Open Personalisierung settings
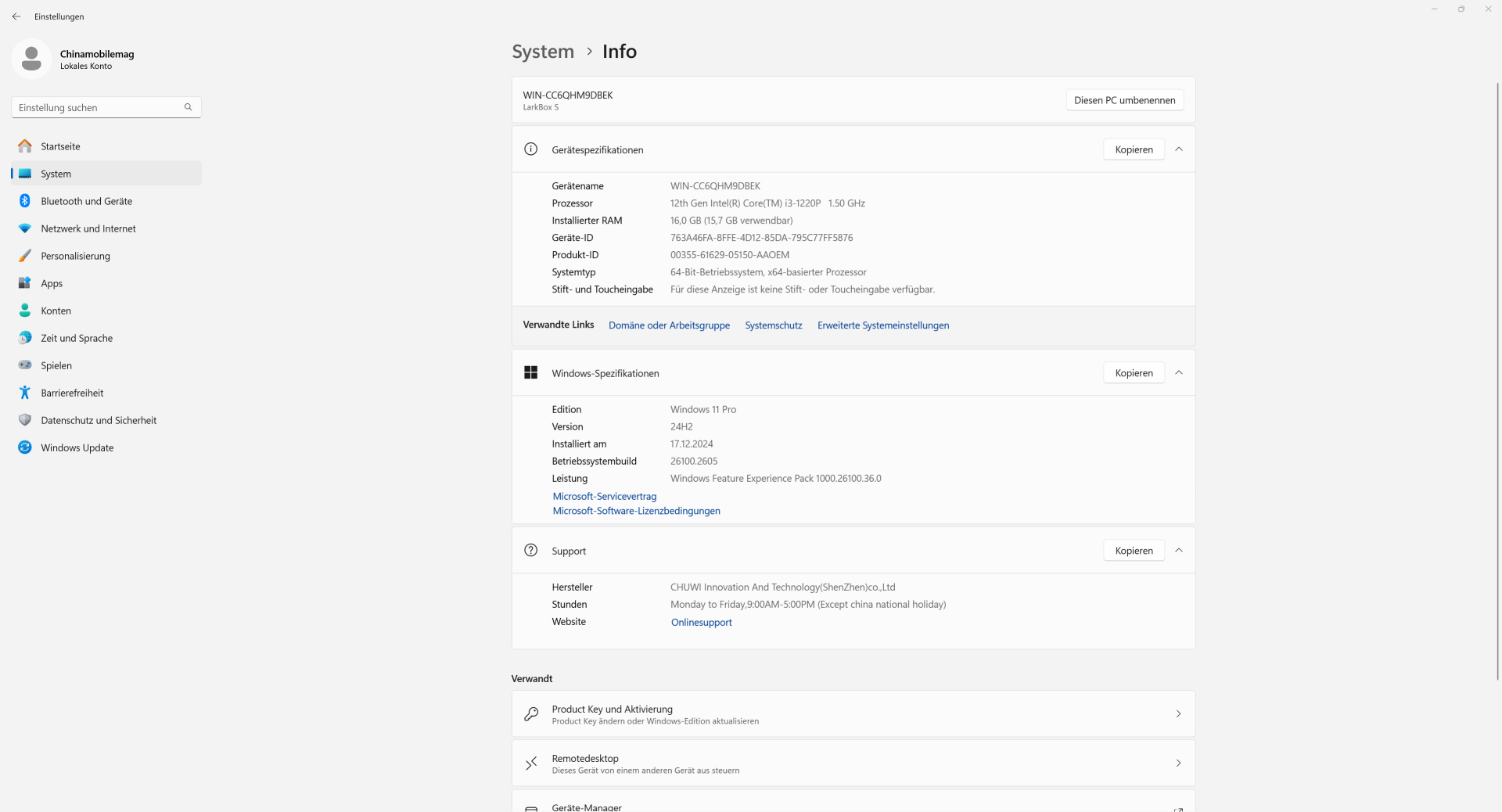The height and width of the screenshot is (812, 1502). 106,256
